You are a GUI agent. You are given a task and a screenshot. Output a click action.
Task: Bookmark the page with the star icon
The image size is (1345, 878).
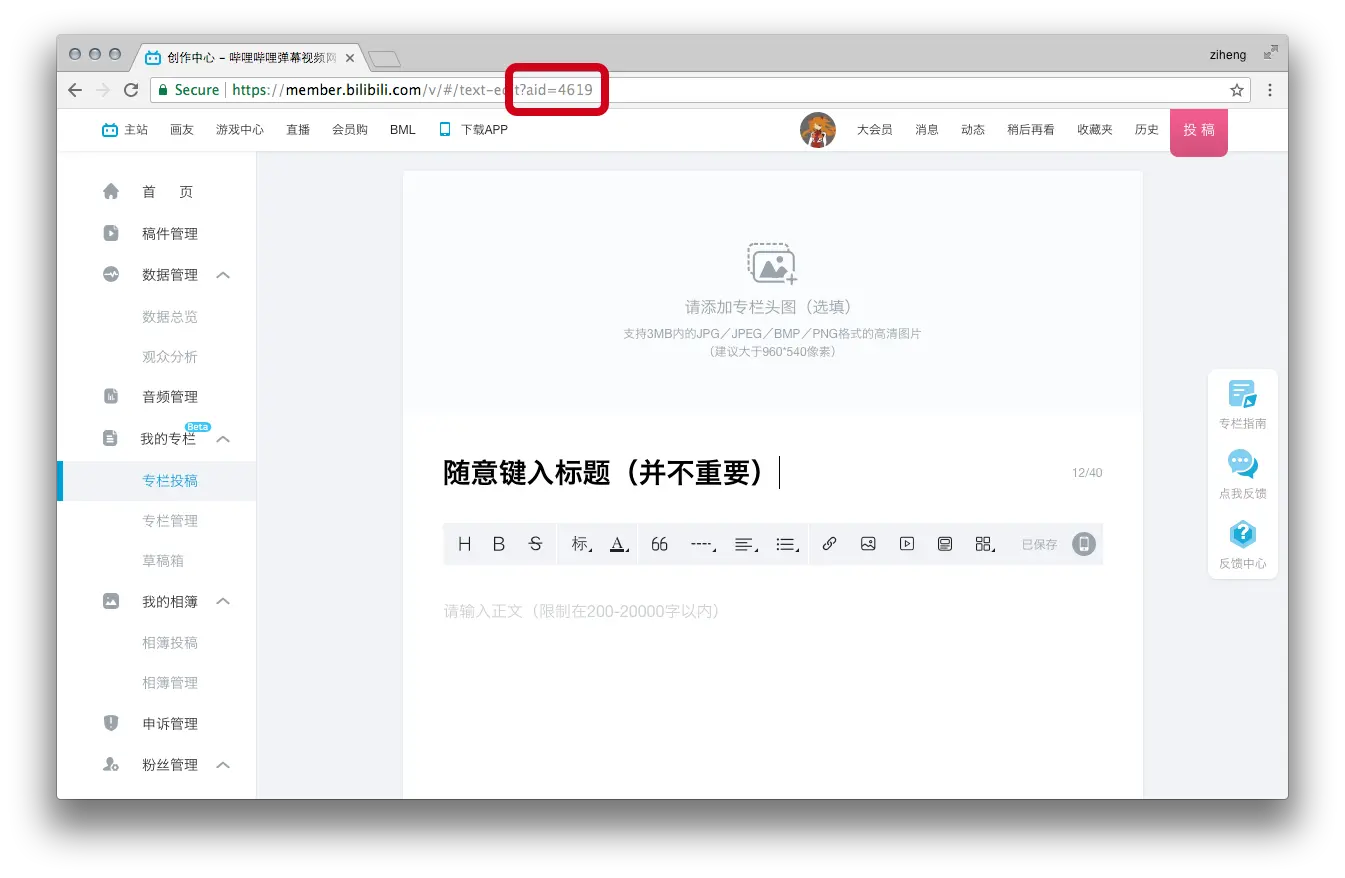pyautogui.click(x=1237, y=90)
